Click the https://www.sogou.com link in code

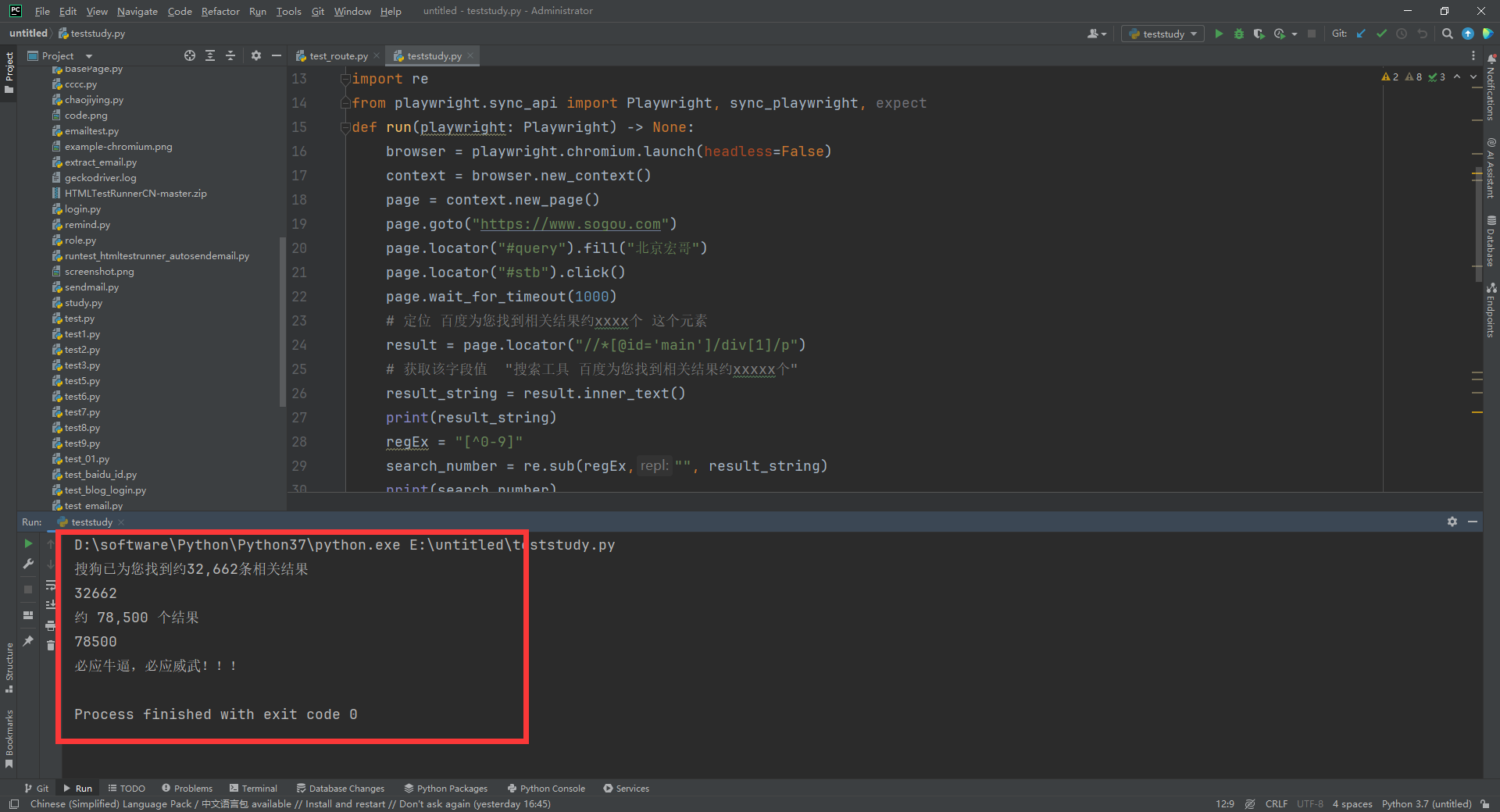pyautogui.click(x=570, y=224)
